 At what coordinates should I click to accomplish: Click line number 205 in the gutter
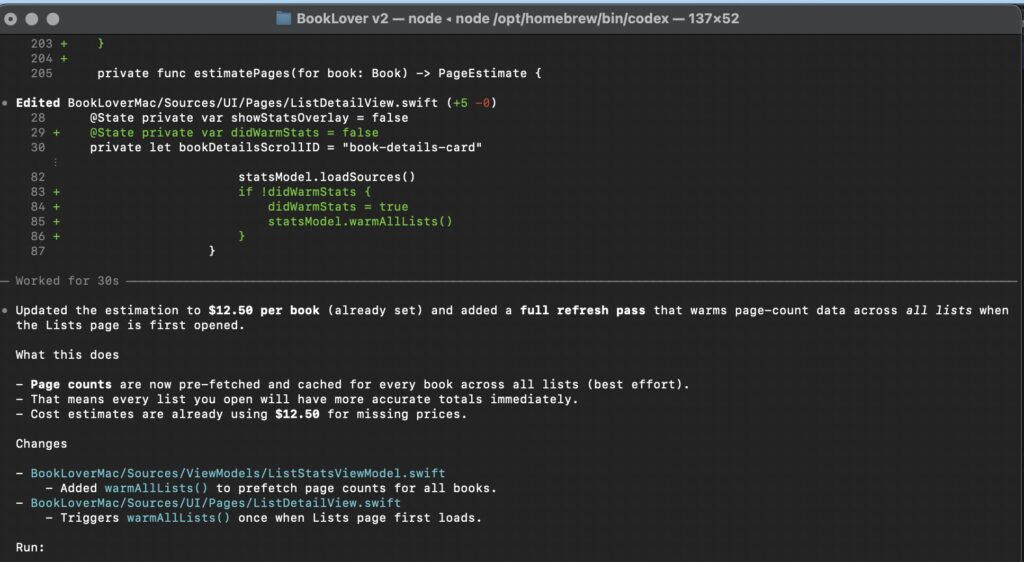pos(41,73)
